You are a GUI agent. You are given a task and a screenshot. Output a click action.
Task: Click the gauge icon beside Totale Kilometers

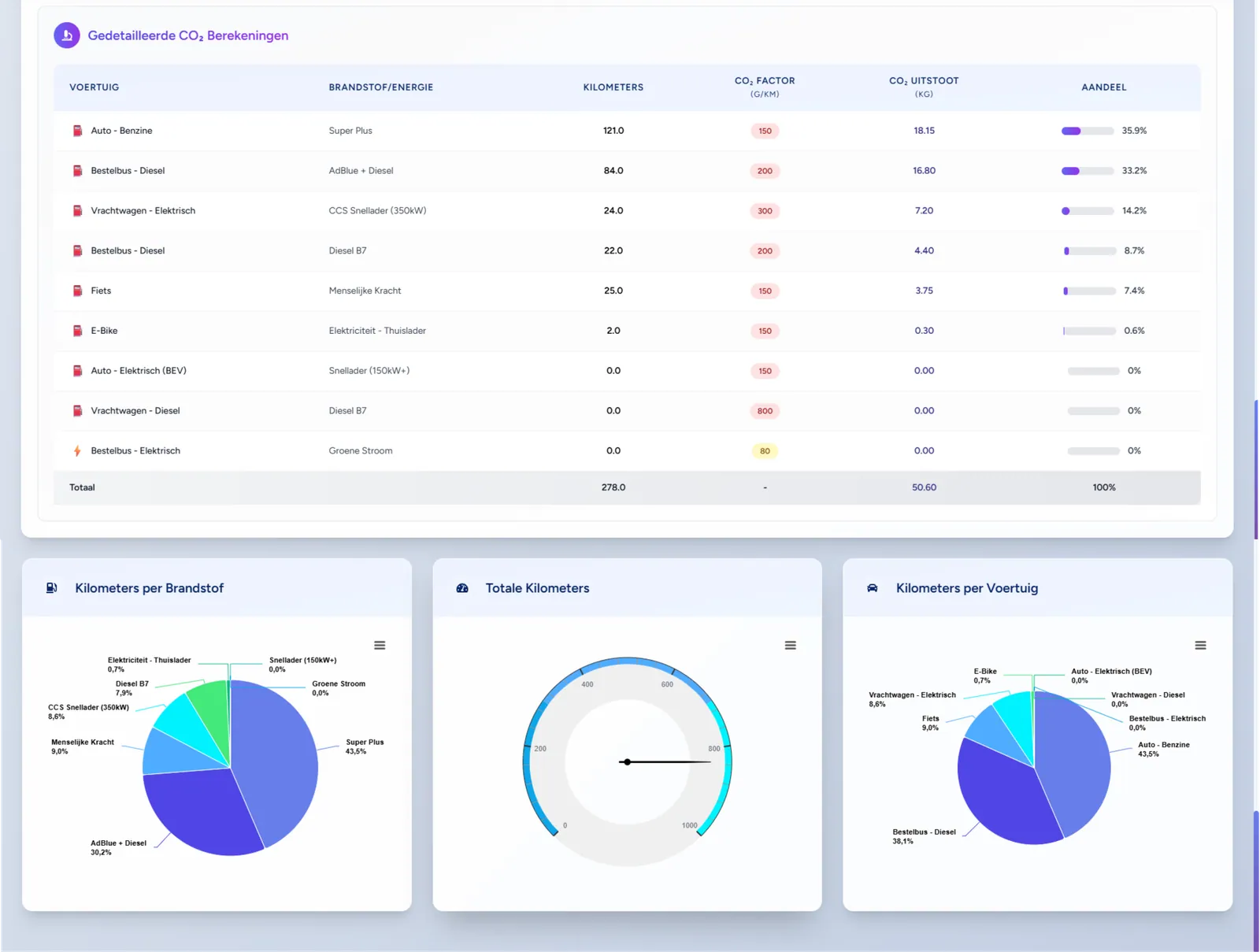462,588
